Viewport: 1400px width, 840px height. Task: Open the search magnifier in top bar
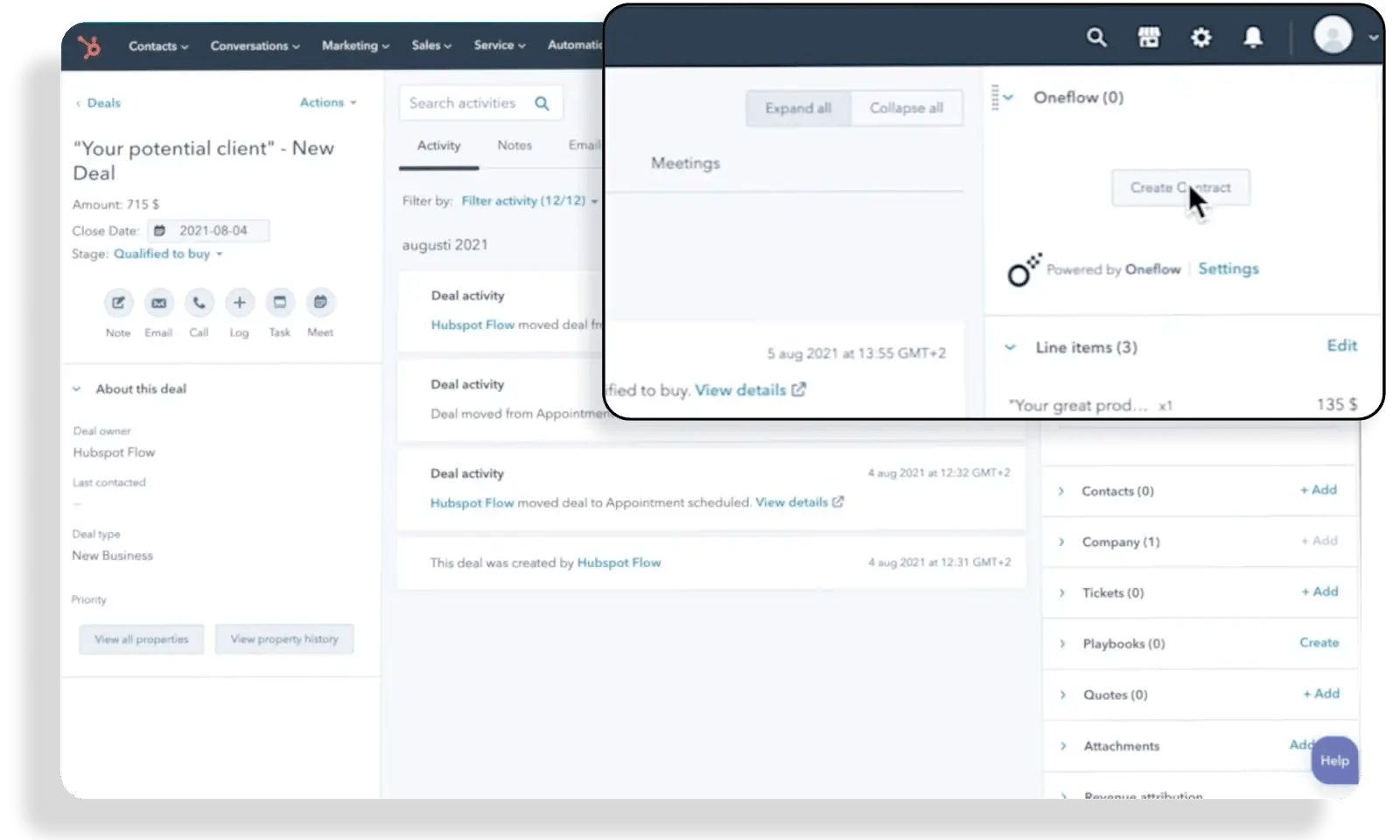[1096, 38]
